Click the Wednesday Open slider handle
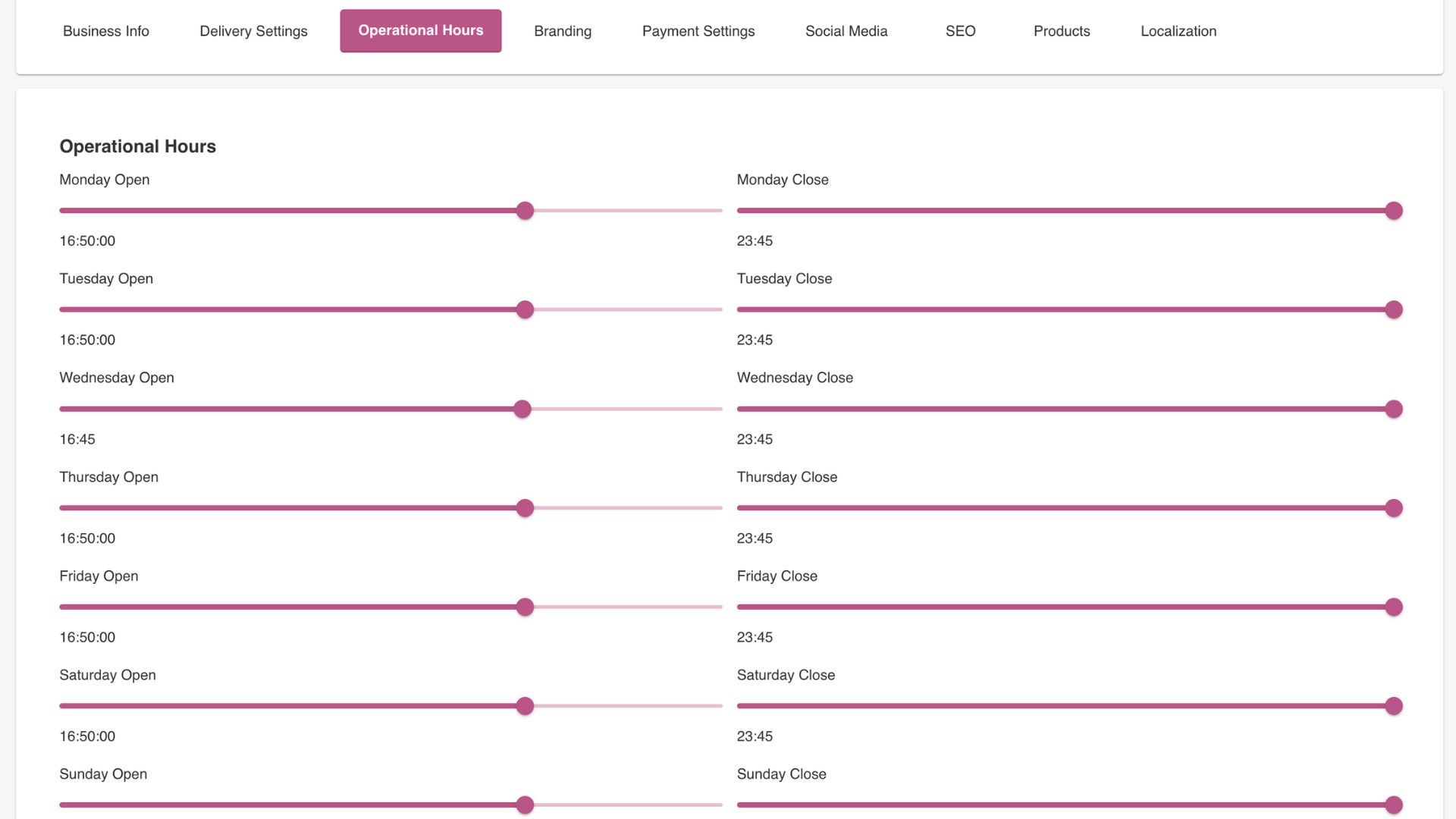This screenshot has height=819, width=1456. click(x=522, y=409)
